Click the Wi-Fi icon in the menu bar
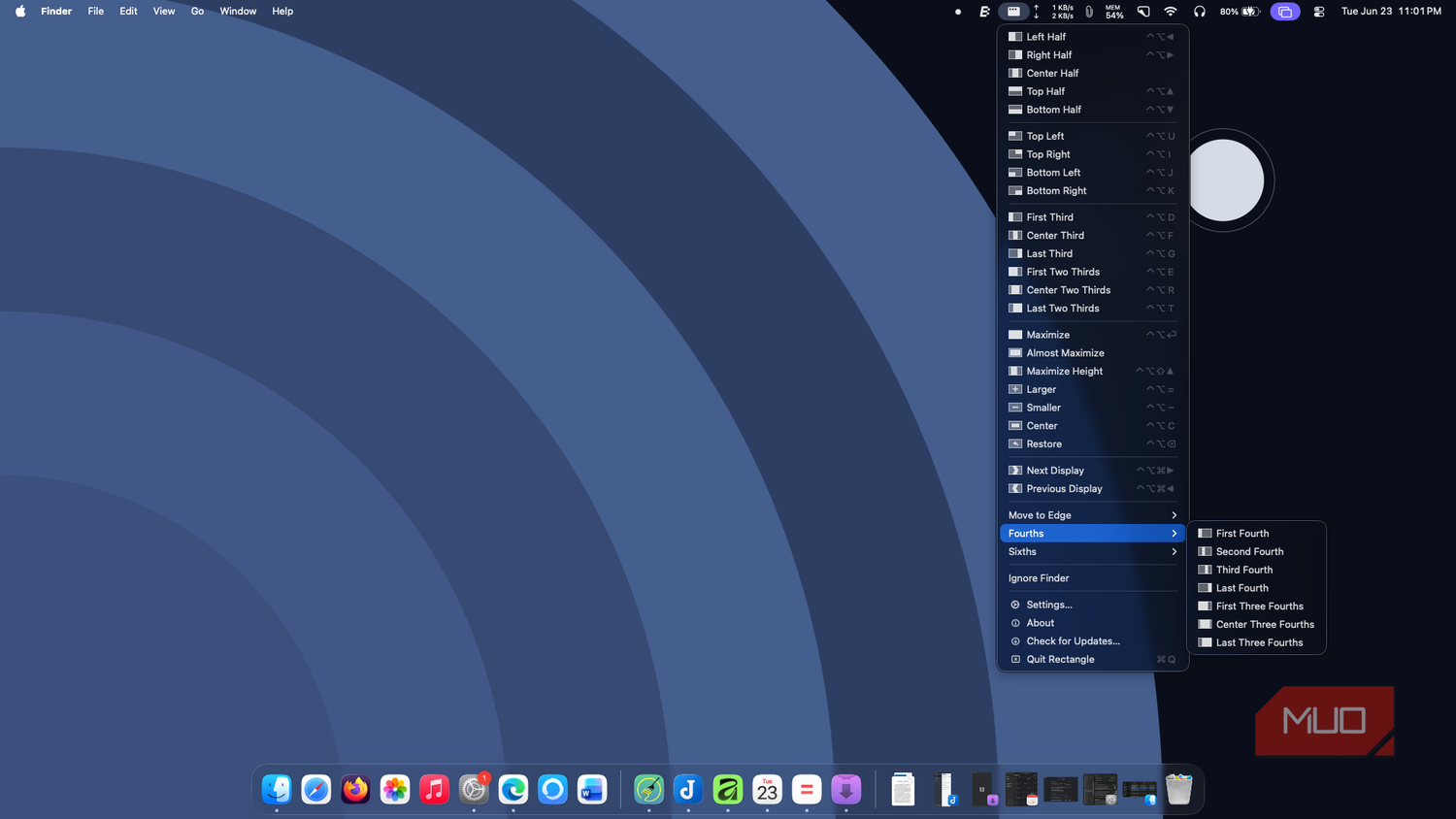Screen dimensions: 1456x819 click(1171, 12)
